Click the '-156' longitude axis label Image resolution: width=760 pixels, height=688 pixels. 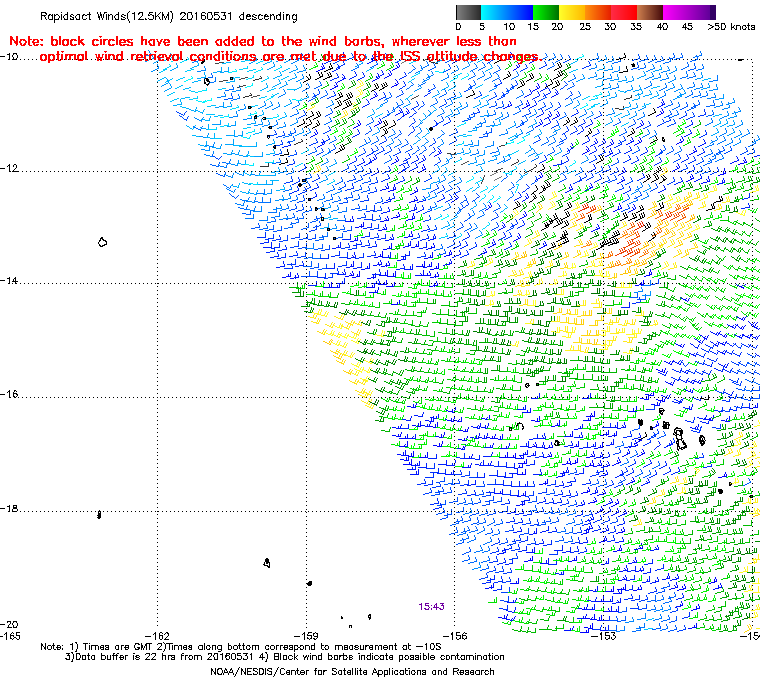coord(455,636)
